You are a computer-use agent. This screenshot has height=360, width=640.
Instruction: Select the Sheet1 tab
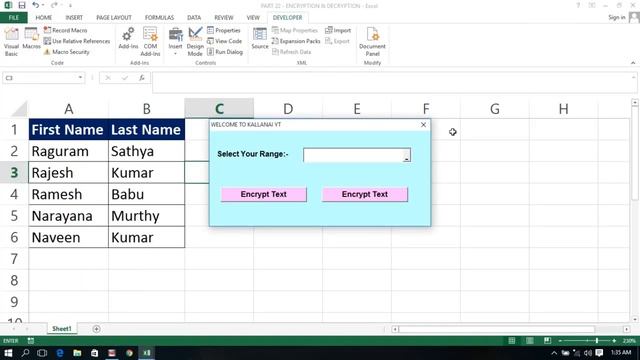pyautogui.click(x=62, y=329)
